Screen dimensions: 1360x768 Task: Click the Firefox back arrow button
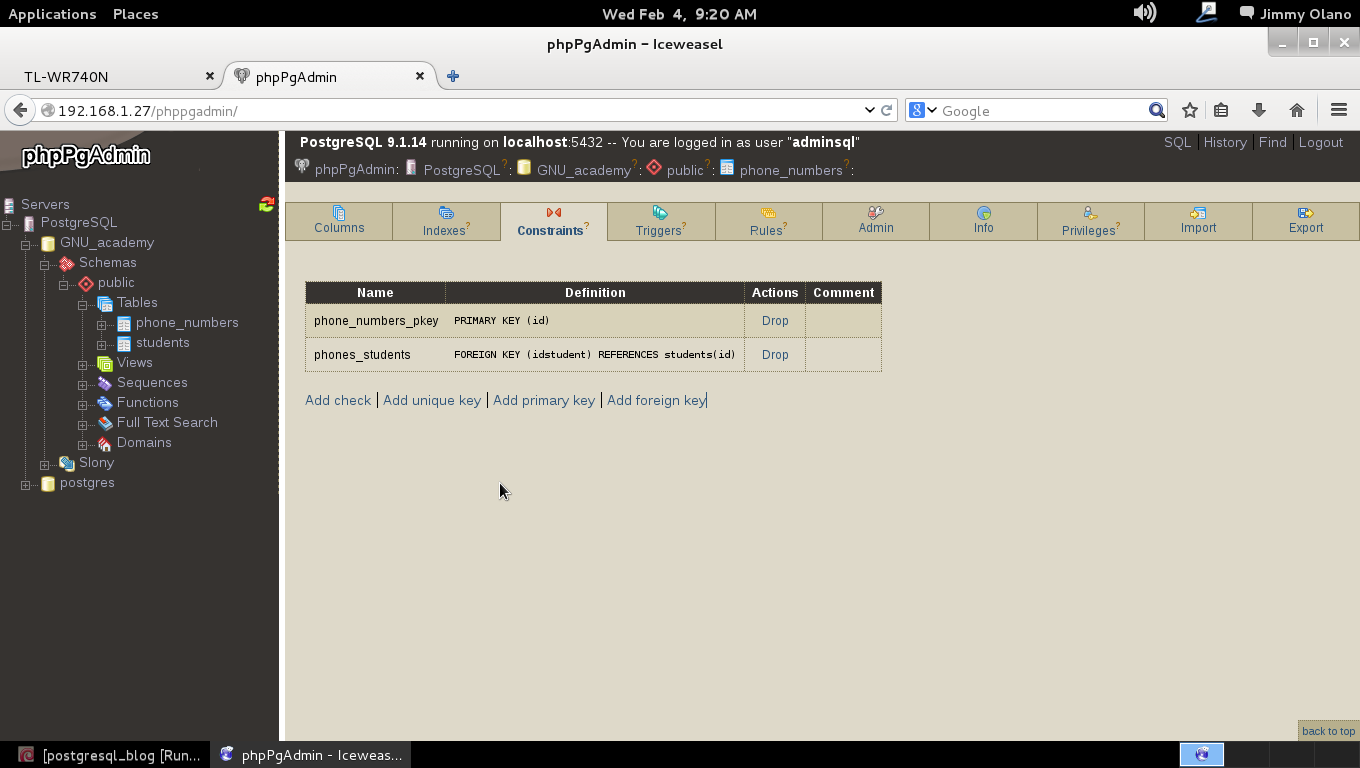coord(20,110)
